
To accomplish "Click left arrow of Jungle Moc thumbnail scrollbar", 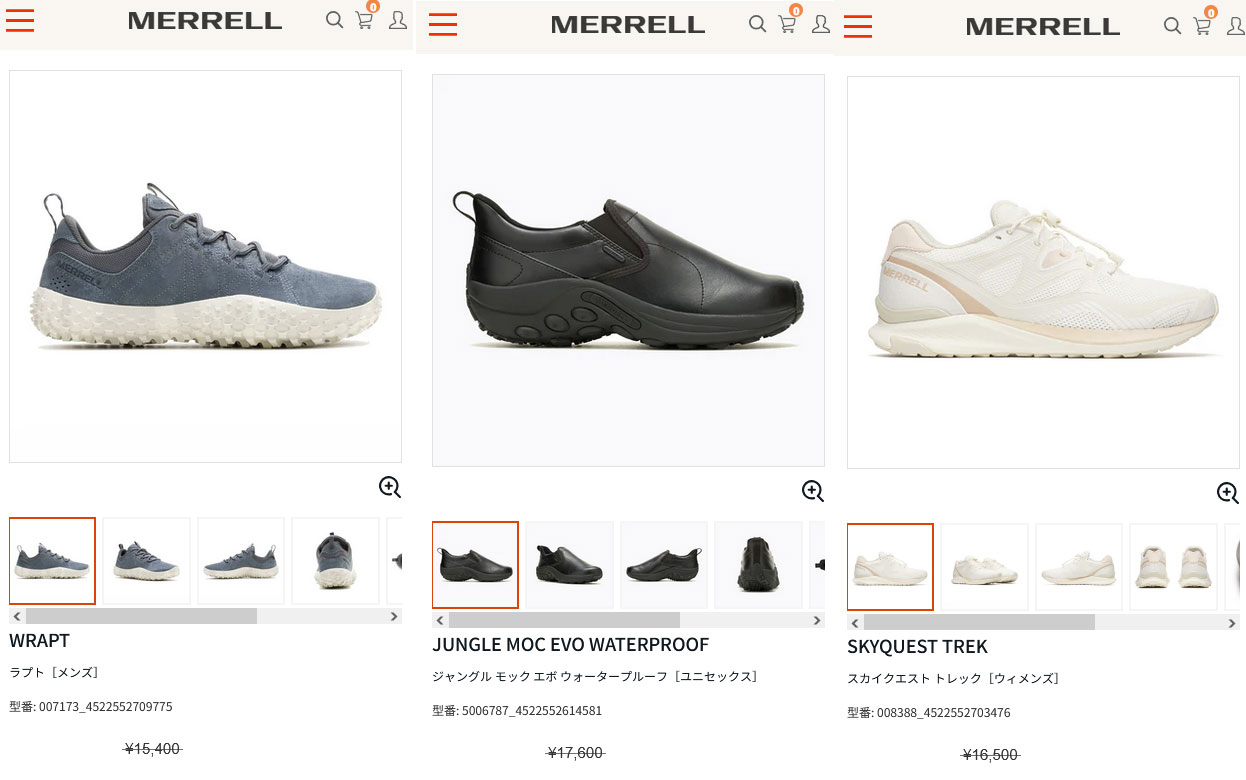I will point(440,620).
